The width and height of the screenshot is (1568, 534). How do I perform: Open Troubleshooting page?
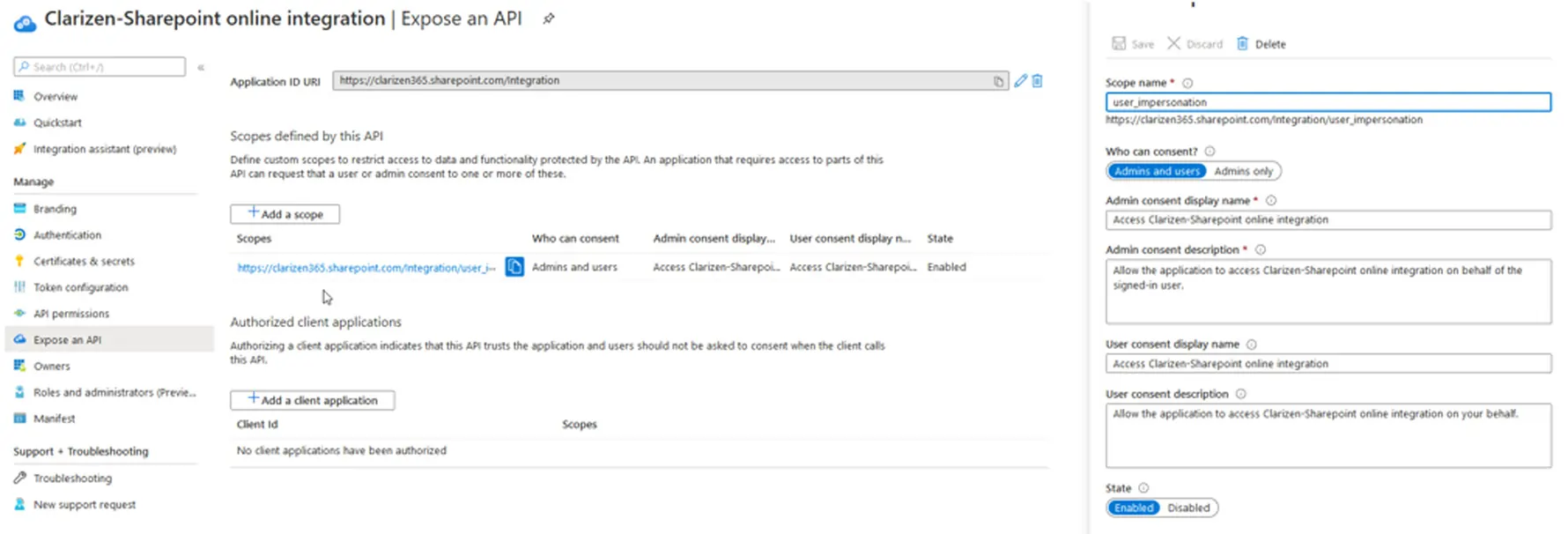72,478
